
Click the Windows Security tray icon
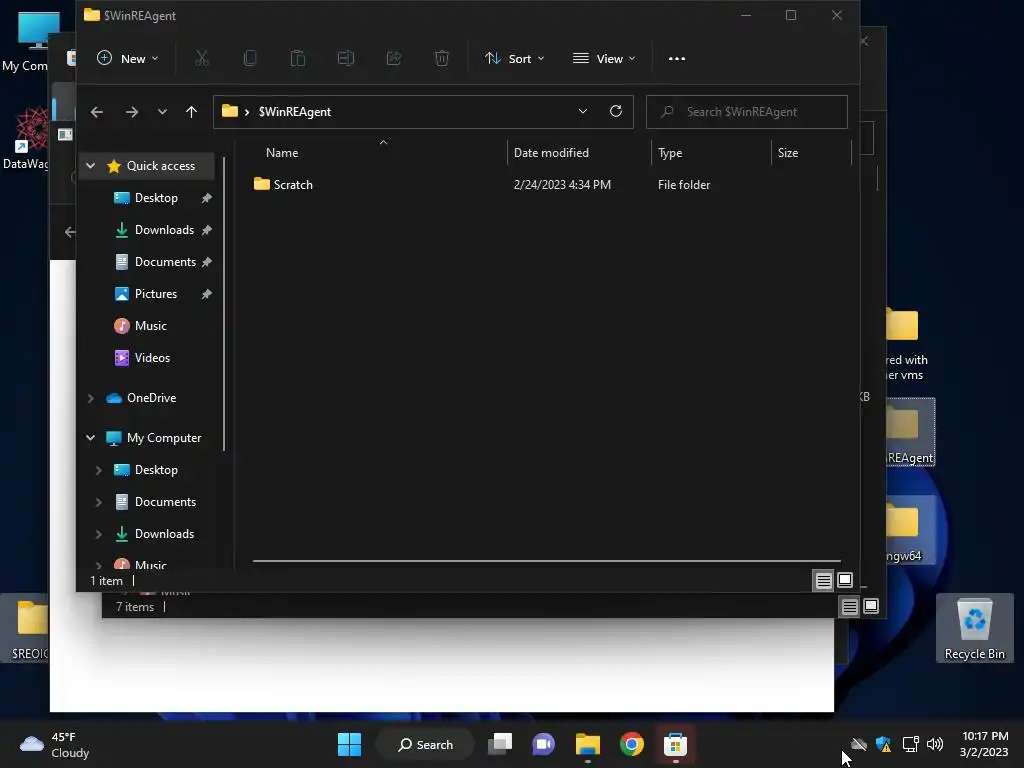(884, 744)
